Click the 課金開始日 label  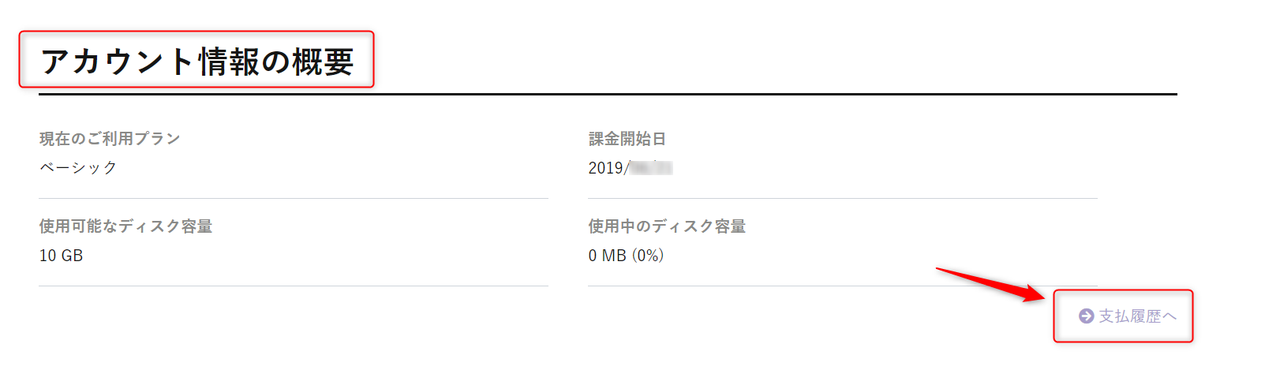[627, 139]
